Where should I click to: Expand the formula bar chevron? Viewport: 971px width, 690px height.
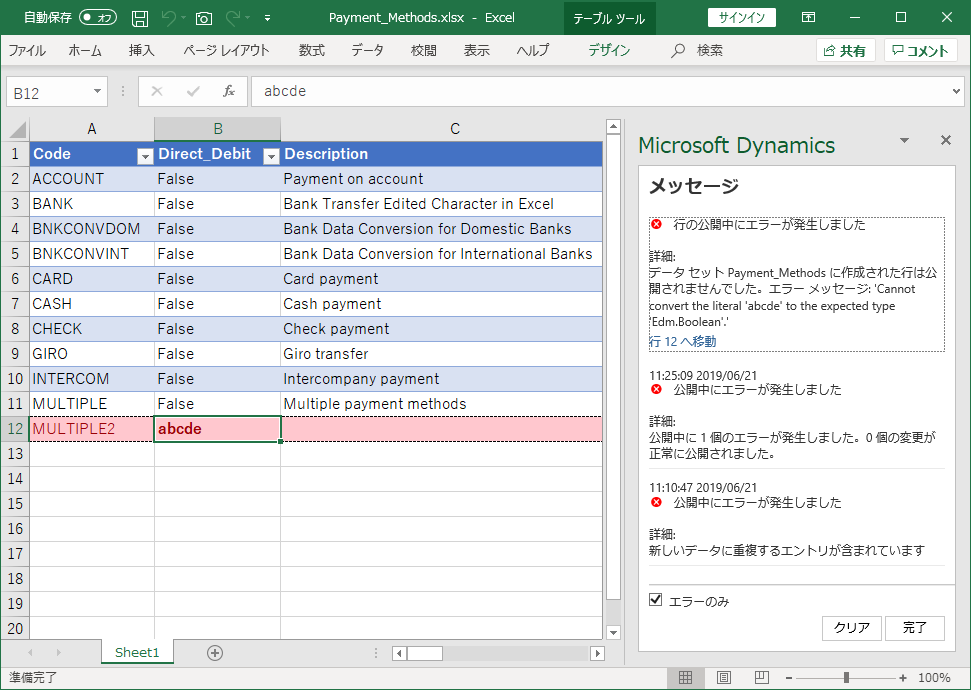(957, 92)
